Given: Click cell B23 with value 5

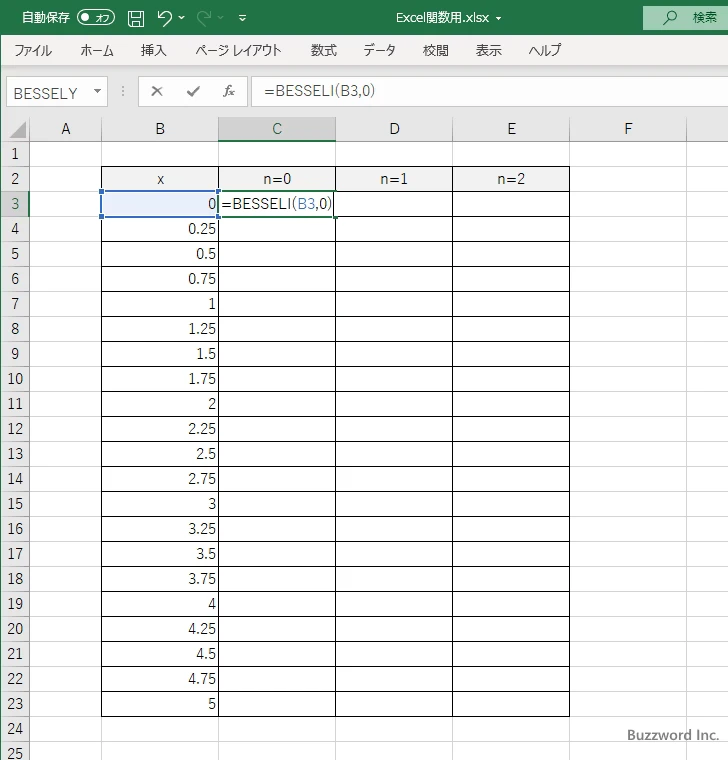Looking at the screenshot, I should pos(160,703).
